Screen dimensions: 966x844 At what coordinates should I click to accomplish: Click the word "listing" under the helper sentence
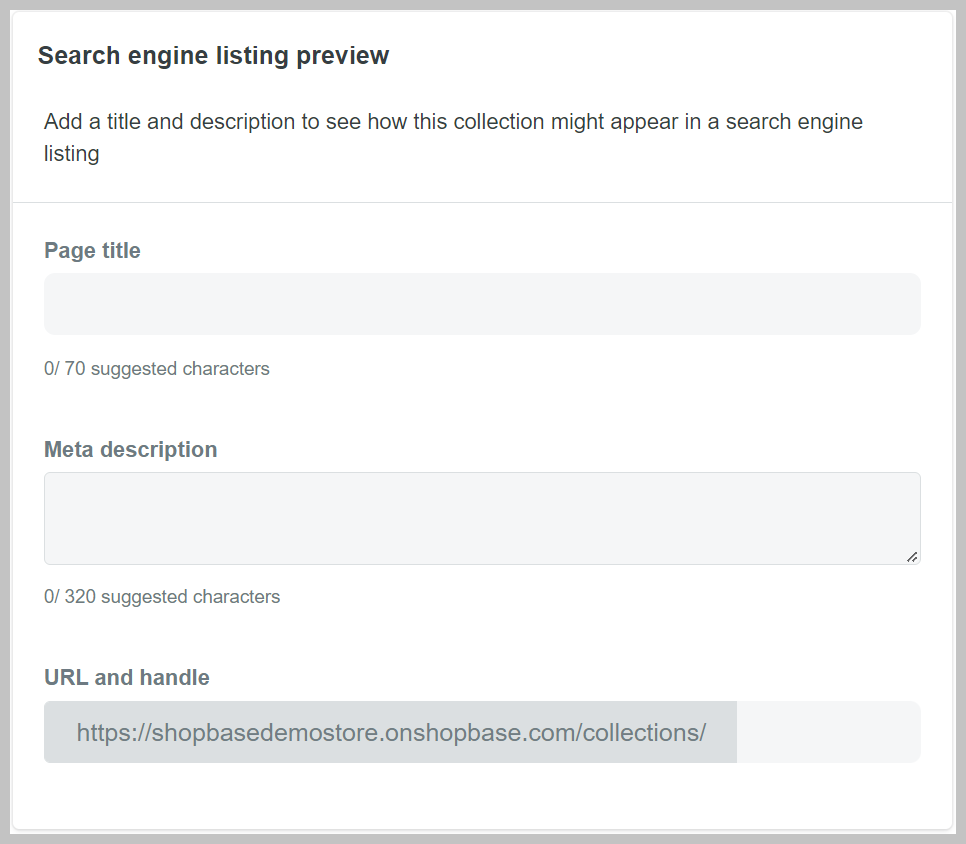pos(71,155)
